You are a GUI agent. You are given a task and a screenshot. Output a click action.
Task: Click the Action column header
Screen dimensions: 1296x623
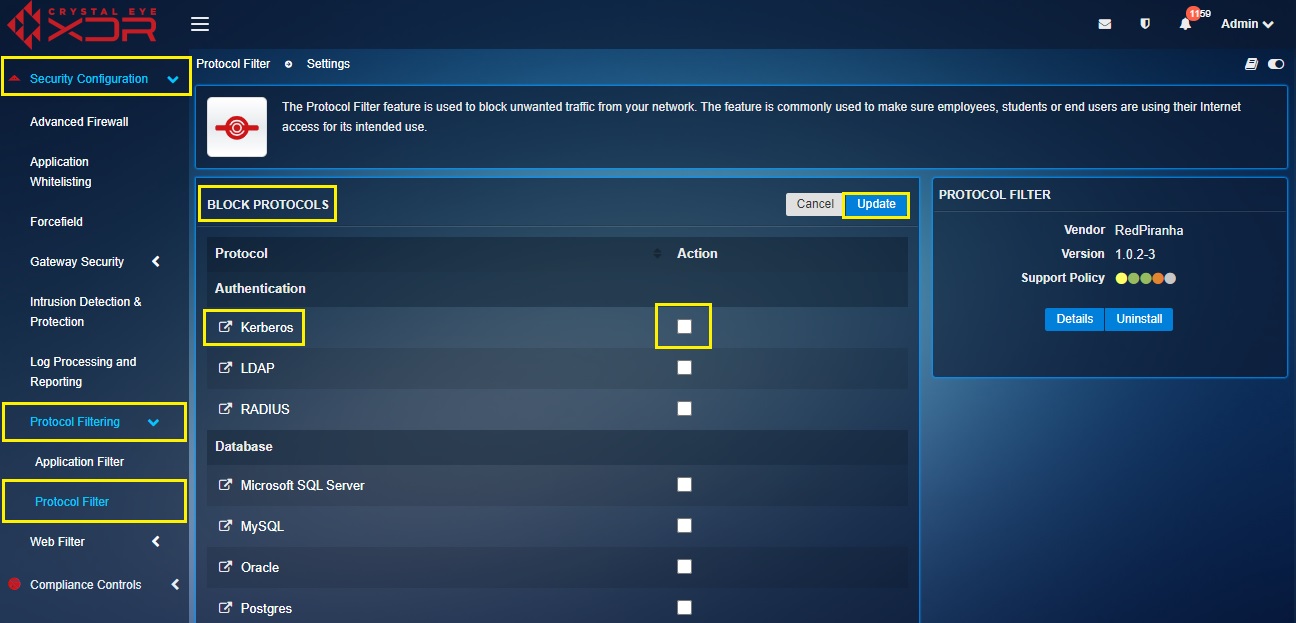click(697, 254)
